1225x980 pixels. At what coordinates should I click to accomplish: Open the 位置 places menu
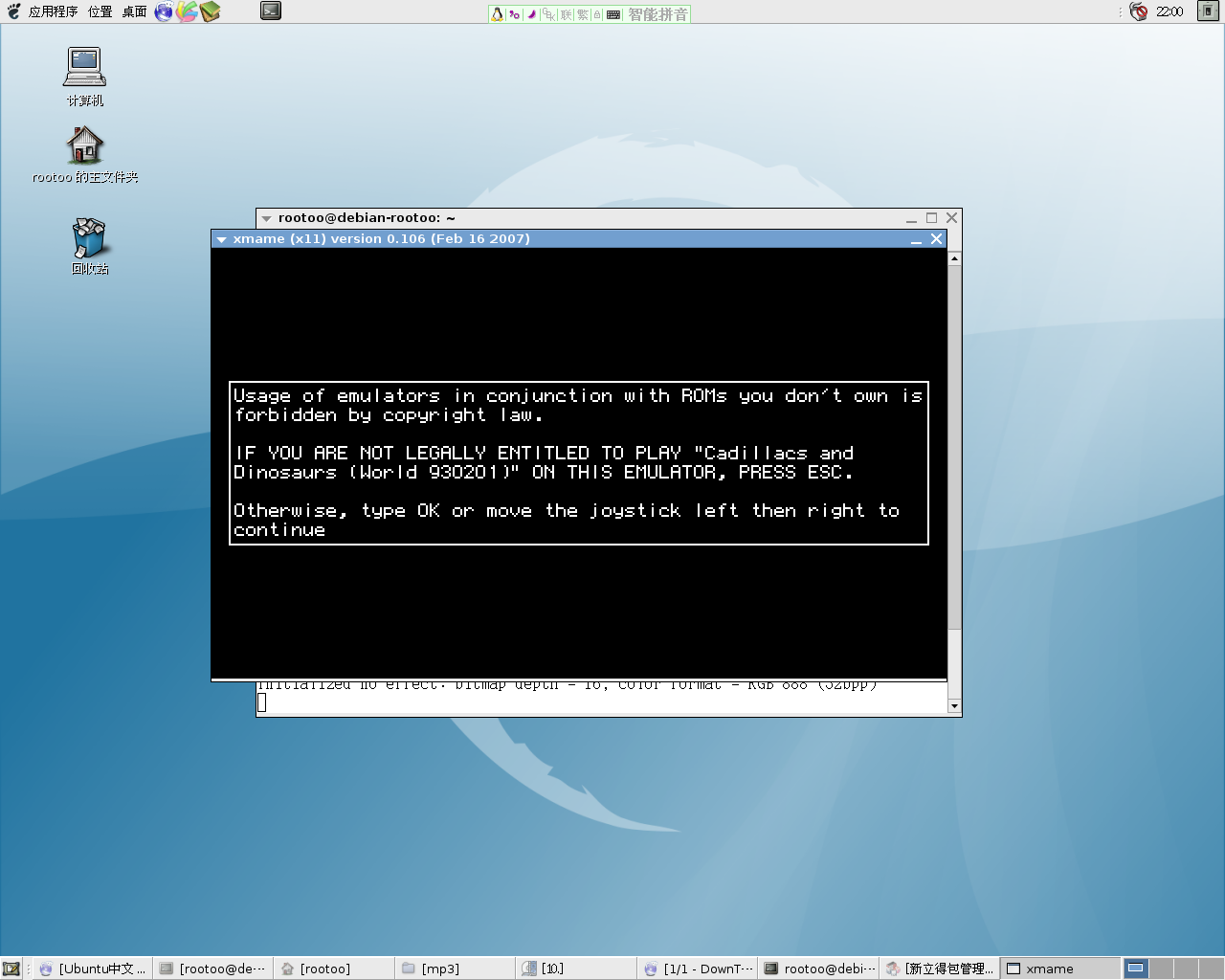pyautogui.click(x=100, y=11)
